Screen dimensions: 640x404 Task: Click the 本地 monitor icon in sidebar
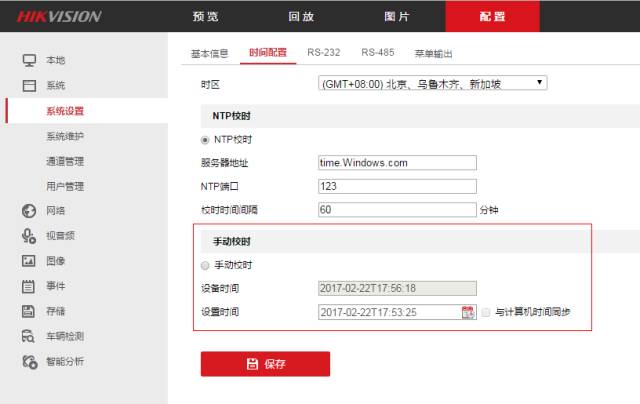pyautogui.click(x=29, y=61)
